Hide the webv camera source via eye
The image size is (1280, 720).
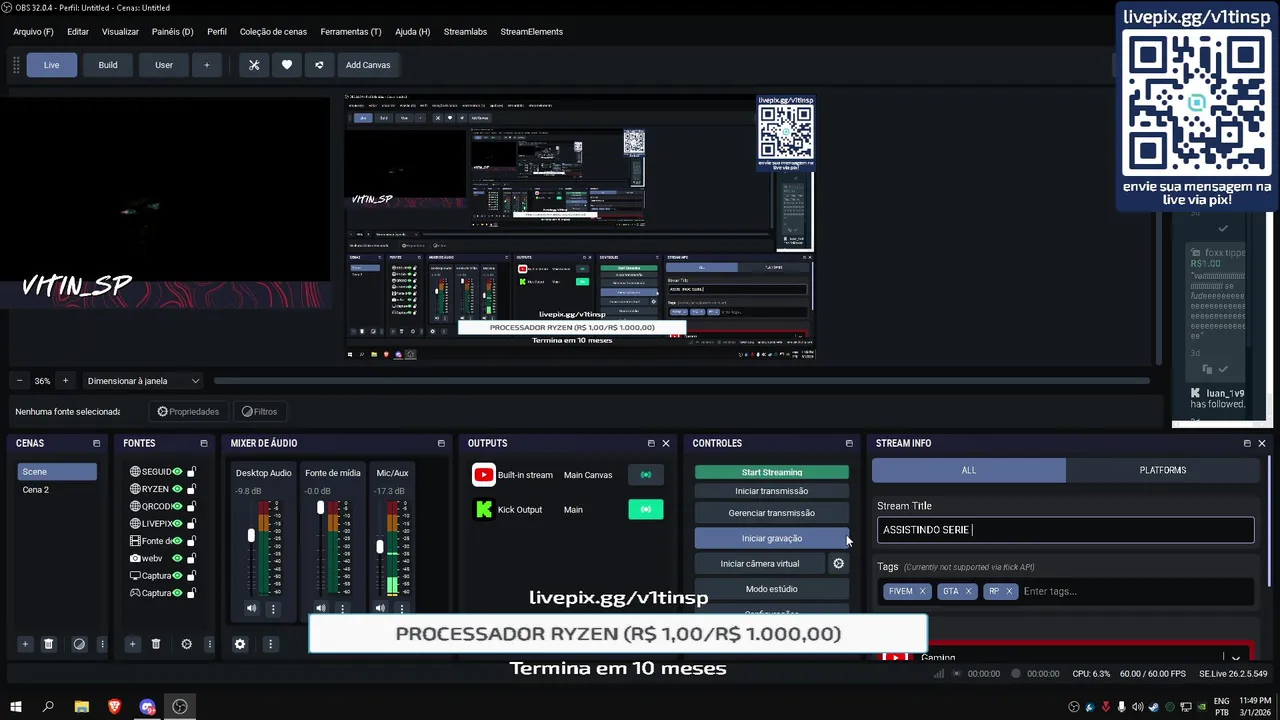pyautogui.click(x=177, y=558)
